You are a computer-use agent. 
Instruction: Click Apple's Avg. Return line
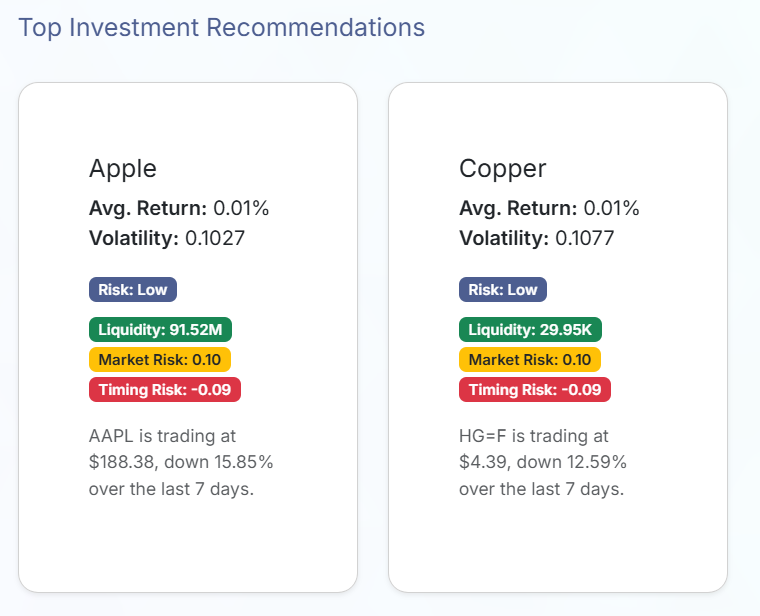coord(179,208)
